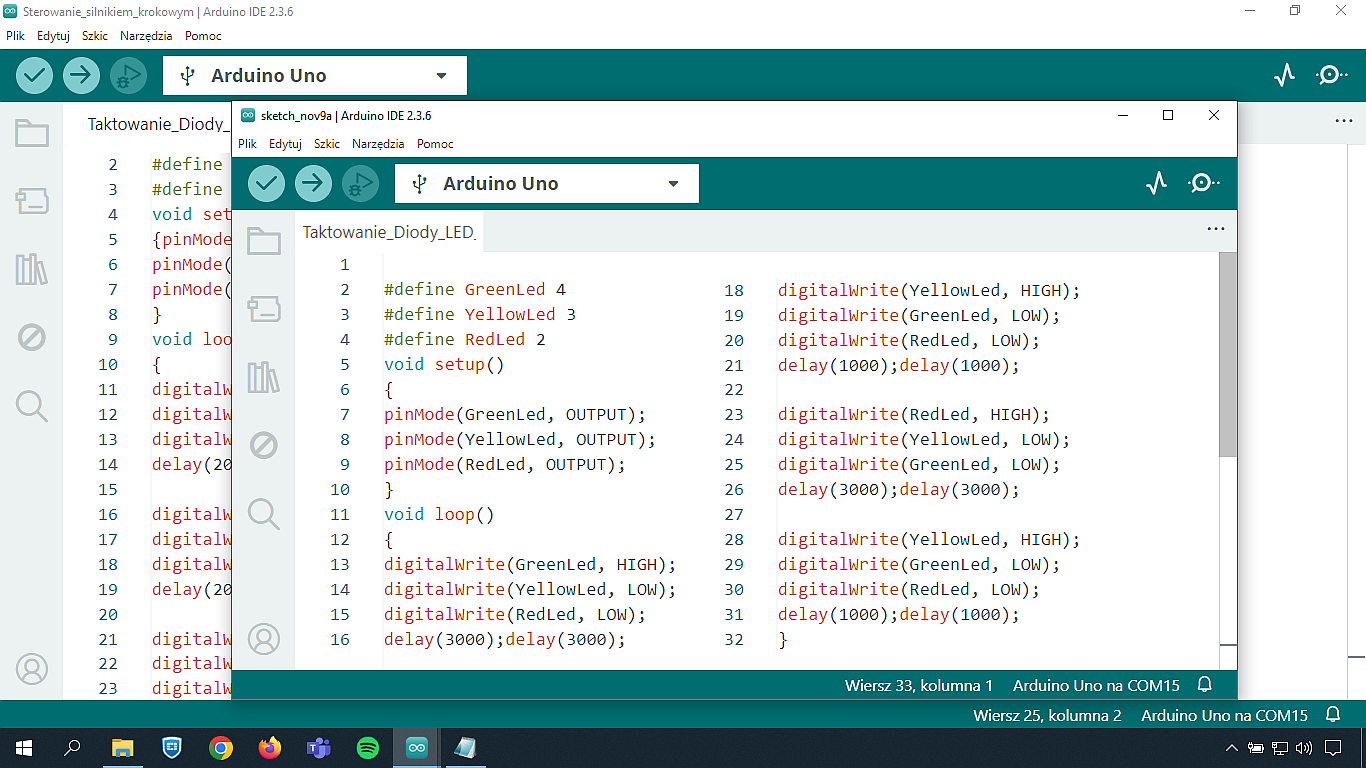Open Serial Monitor in the front window
Image resolution: width=1366 pixels, height=768 pixels.
[x=1204, y=183]
